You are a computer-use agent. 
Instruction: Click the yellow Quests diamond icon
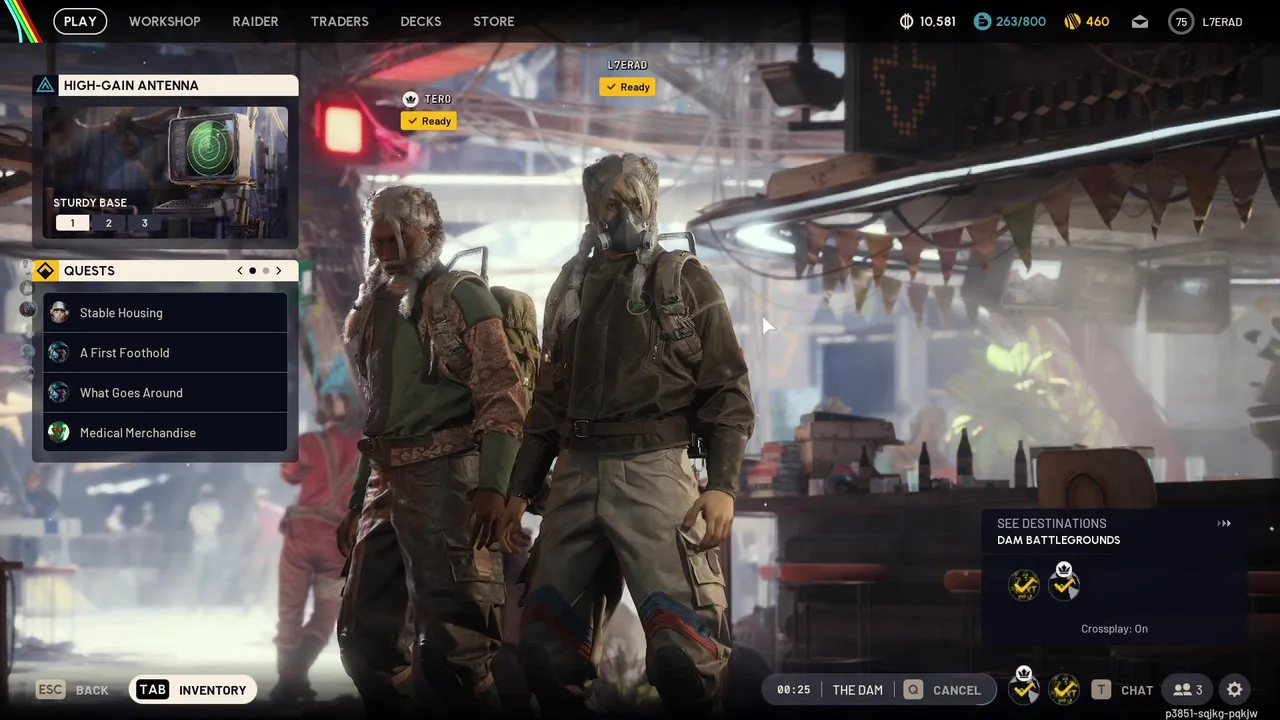[45, 271]
